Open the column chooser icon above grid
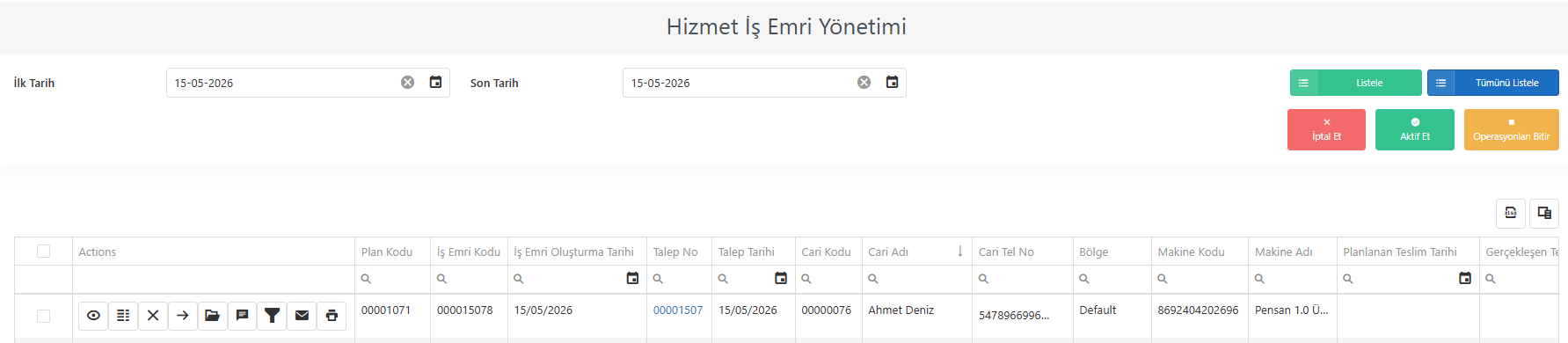This screenshot has height=343, width=1568. [1544, 213]
